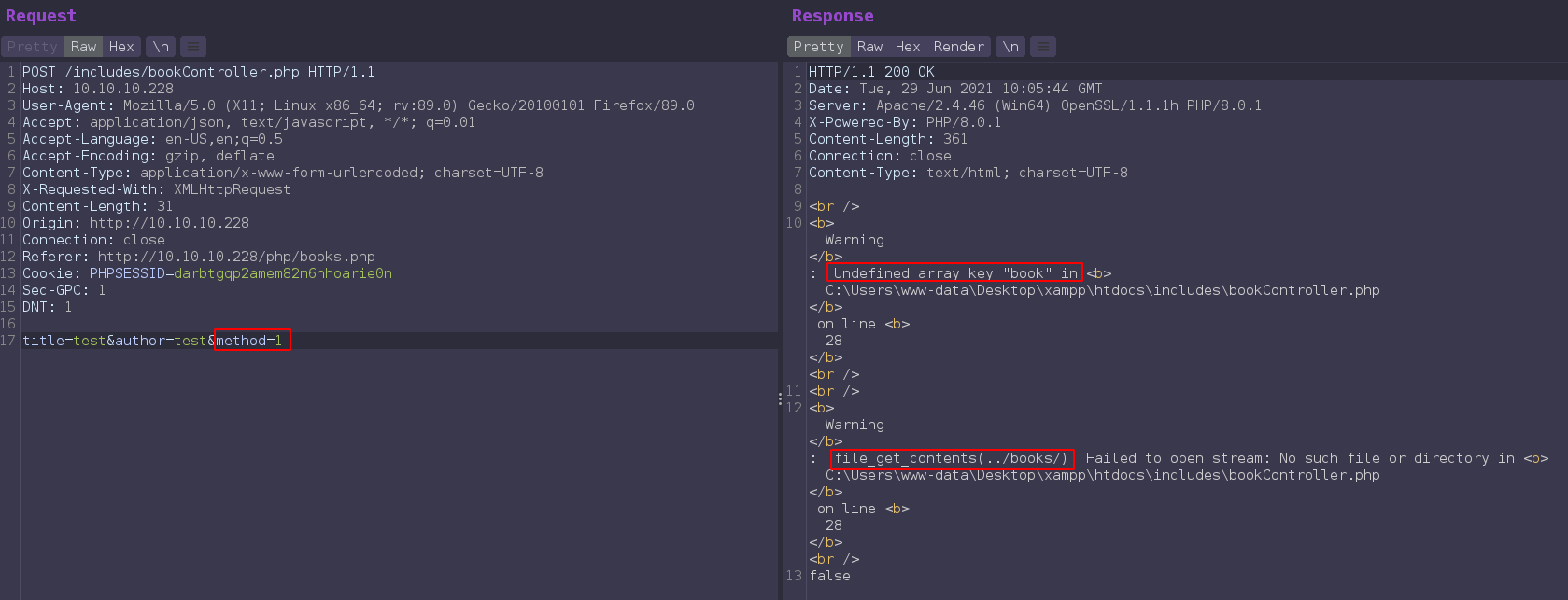Image resolution: width=1568 pixels, height=600 pixels.
Task: Switch Response view to Render tab
Action: pos(958,47)
